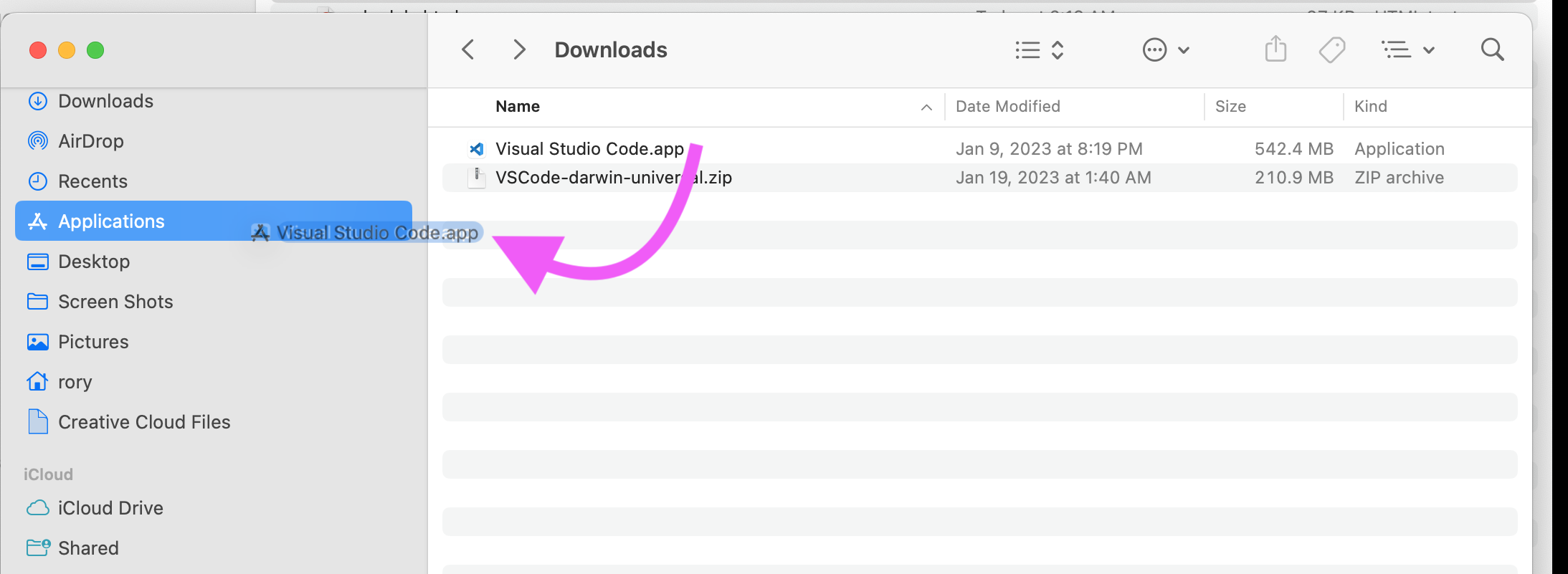Sort files by Kind column

(x=1370, y=107)
